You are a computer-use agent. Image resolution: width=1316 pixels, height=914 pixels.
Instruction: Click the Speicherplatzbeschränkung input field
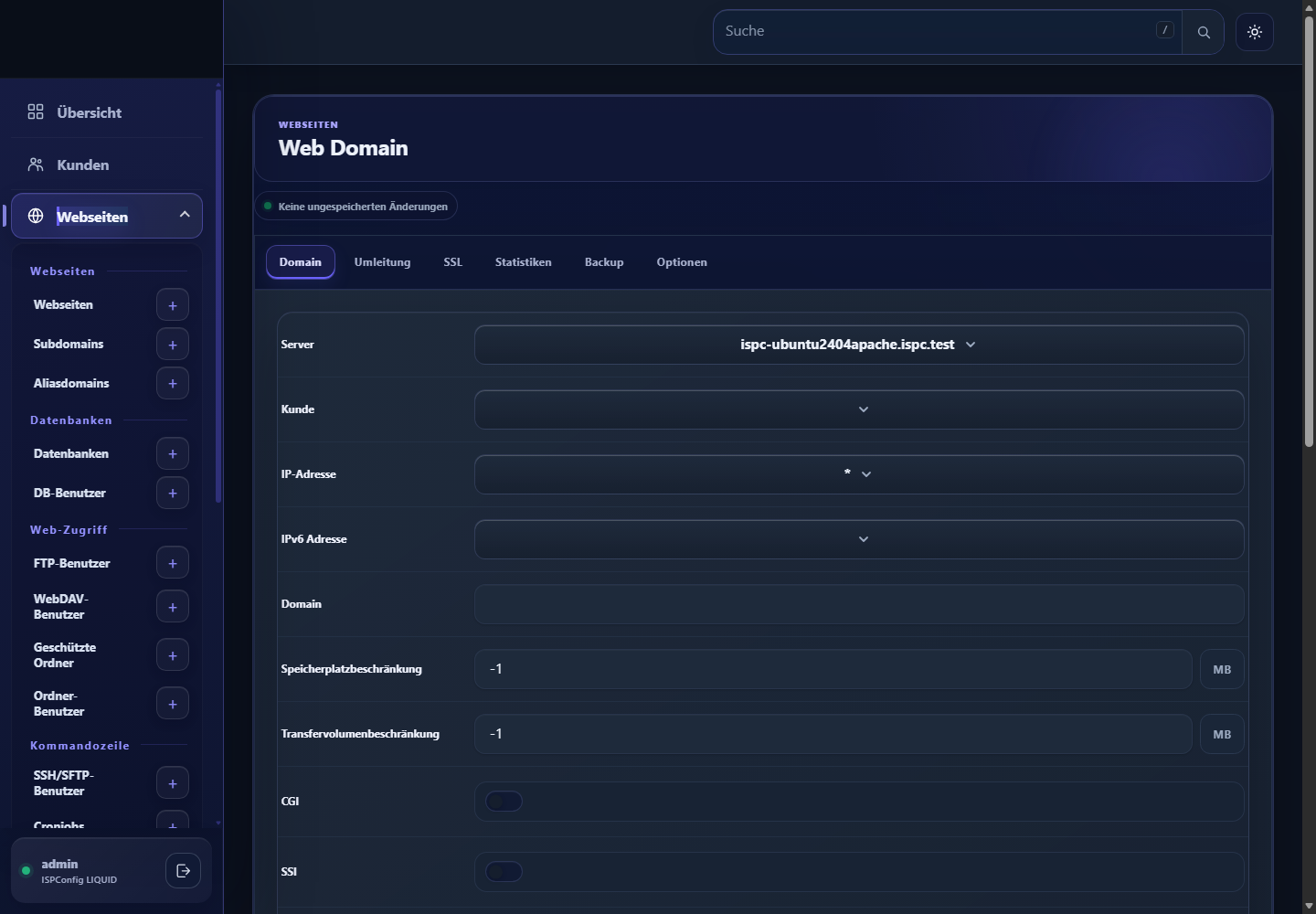833,669
